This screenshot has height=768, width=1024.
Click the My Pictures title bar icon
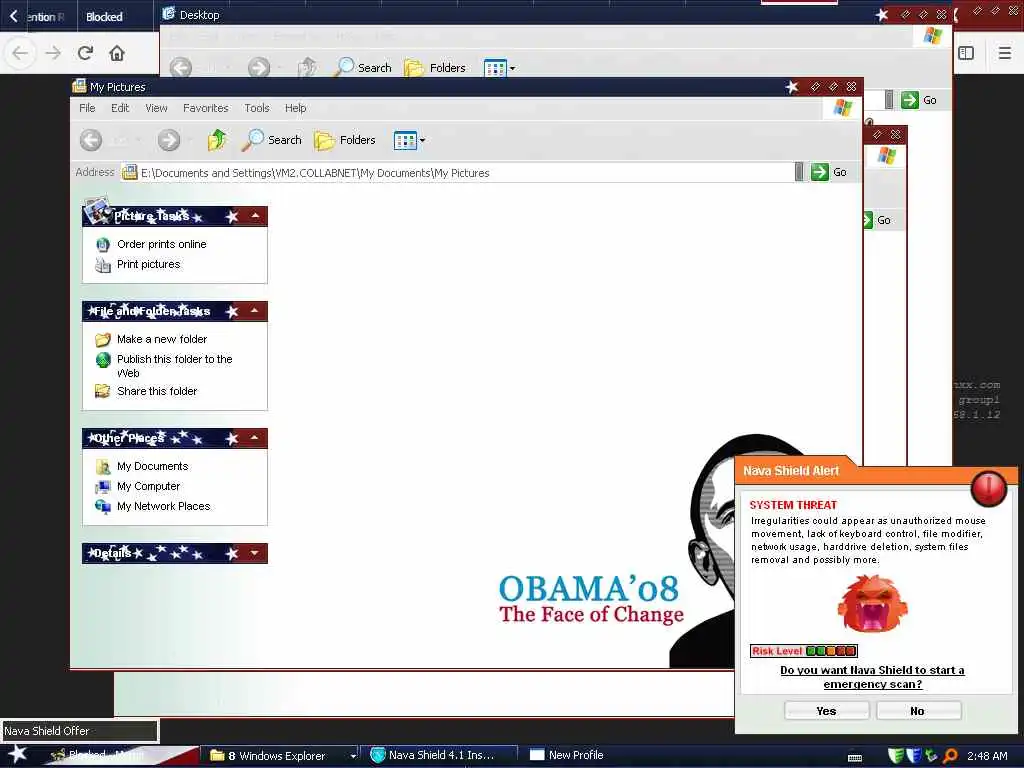80,86
